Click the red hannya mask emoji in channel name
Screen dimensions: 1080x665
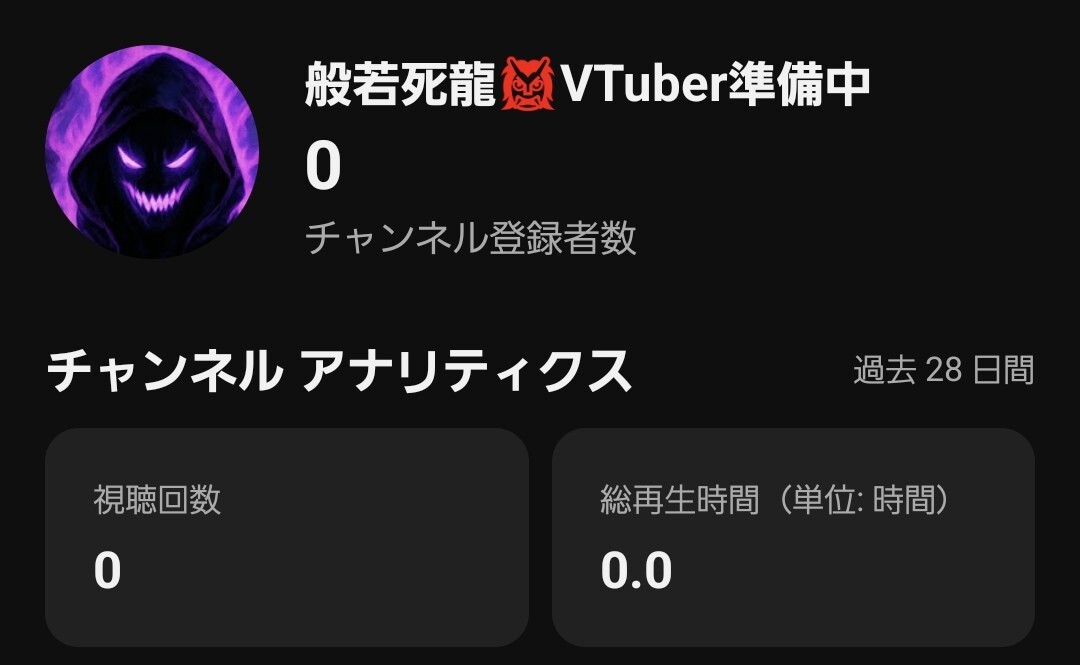[528, 83]
